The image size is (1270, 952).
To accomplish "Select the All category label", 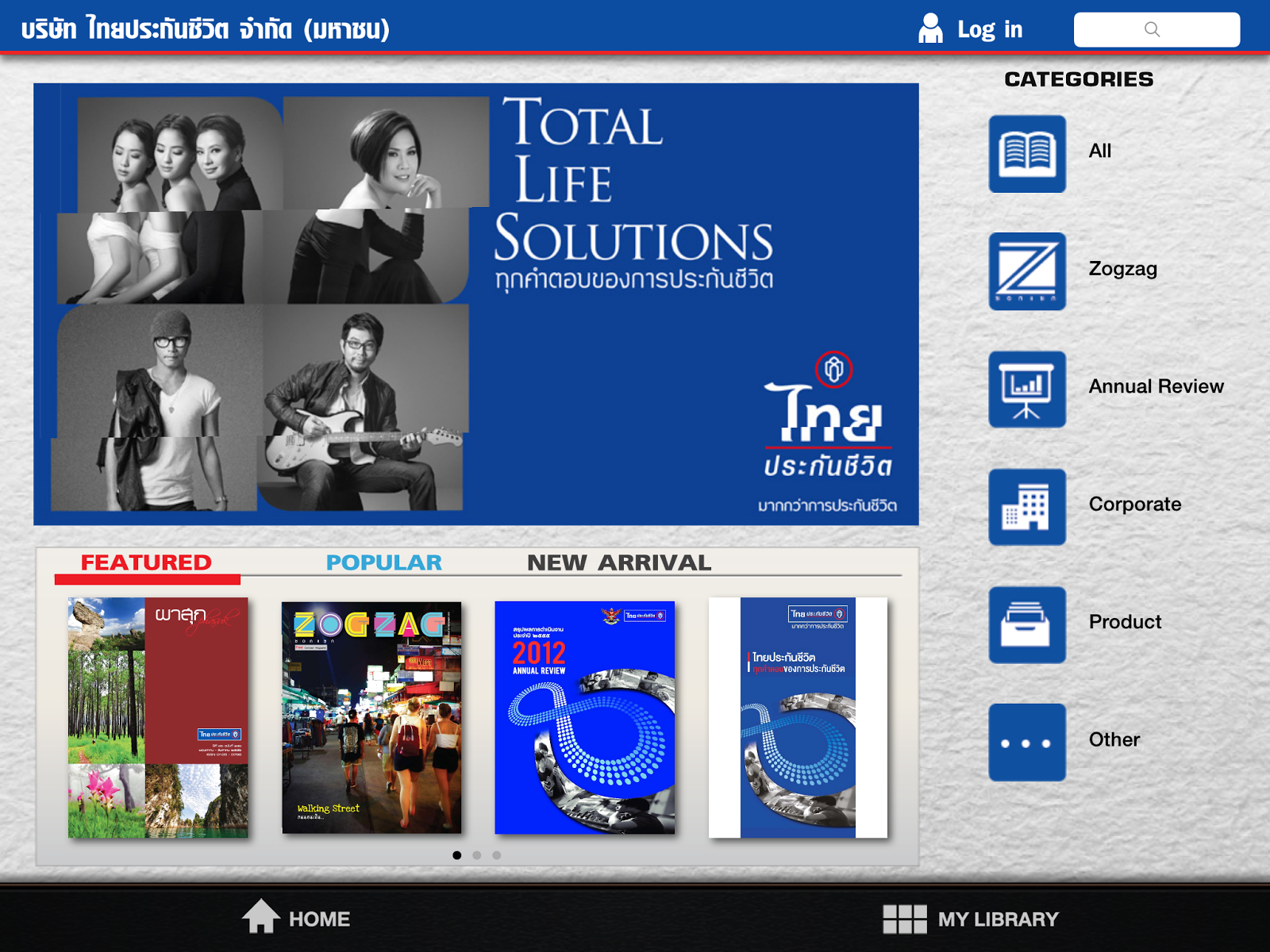I will pos(1100,151).
